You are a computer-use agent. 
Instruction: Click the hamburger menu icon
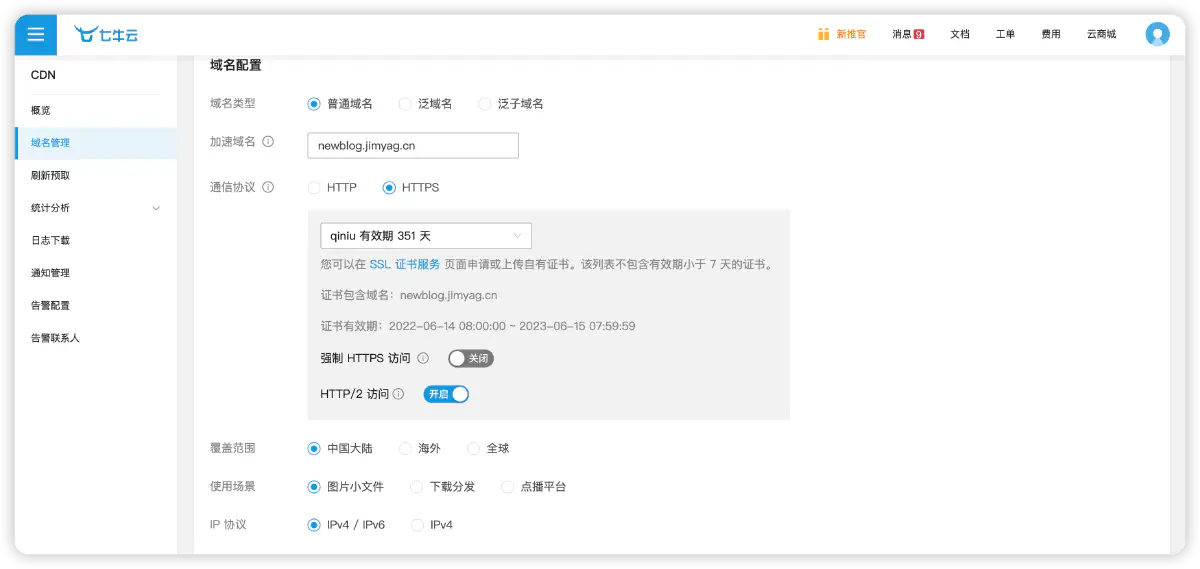pyautogui.click(x=36, y=35)
